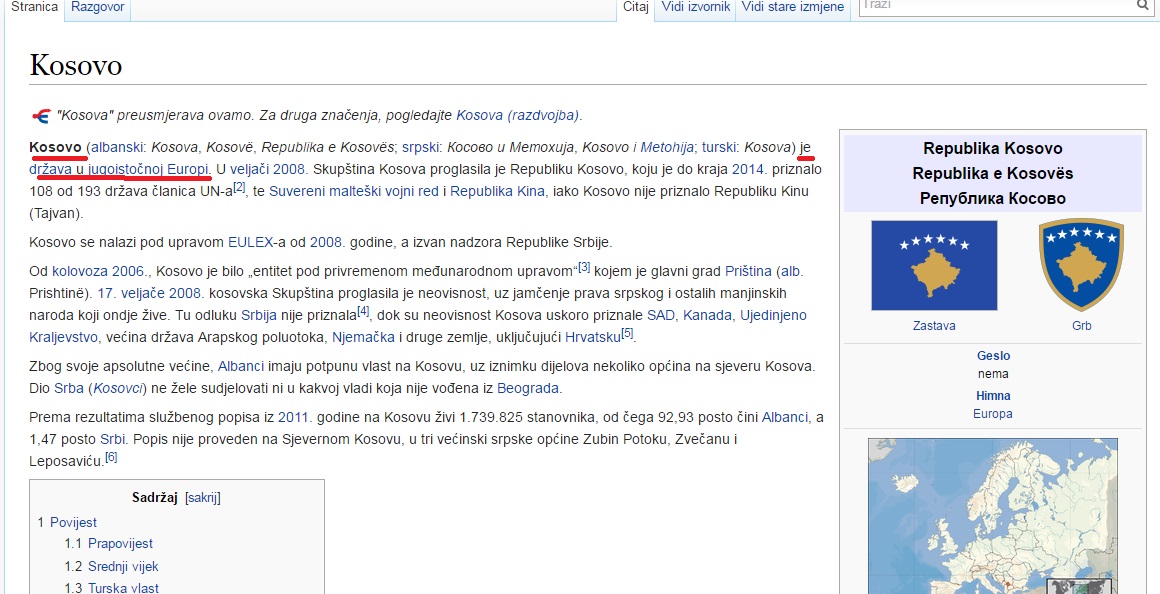Open the 2014 year link

(x=747, y=169)
